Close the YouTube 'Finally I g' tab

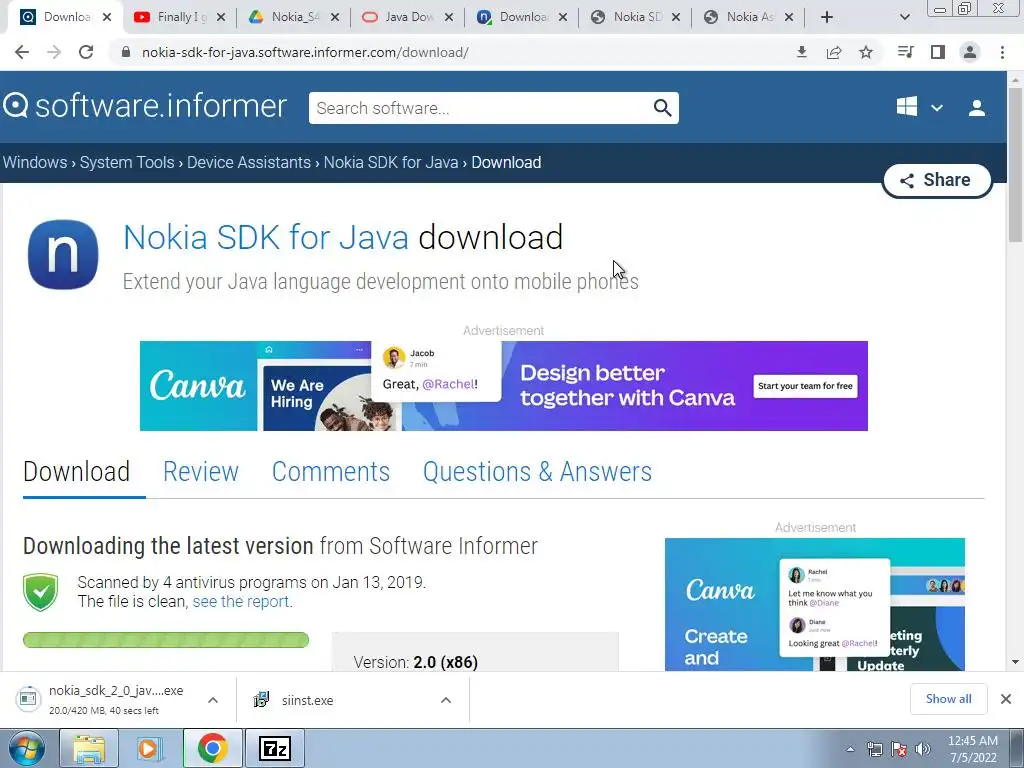[x=221, y=18]
